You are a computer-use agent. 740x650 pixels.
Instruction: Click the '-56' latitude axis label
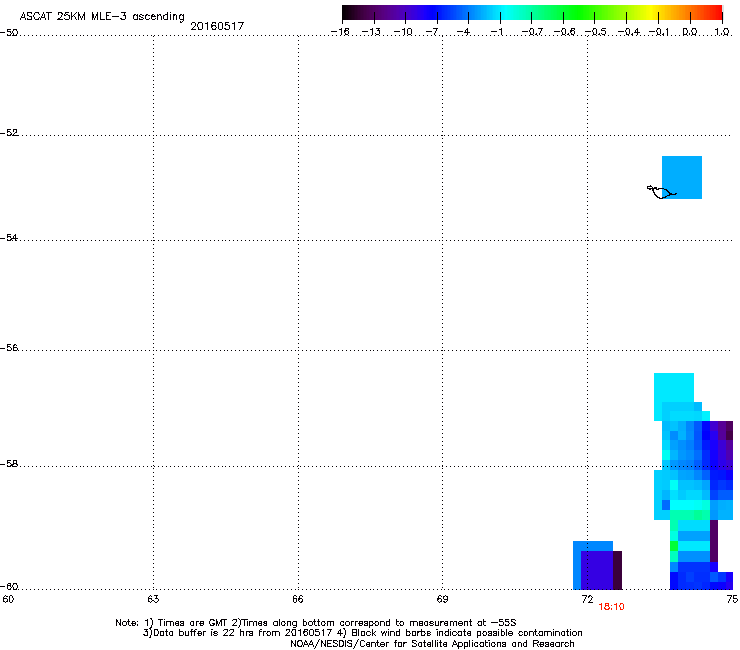(x=9, y=347)
